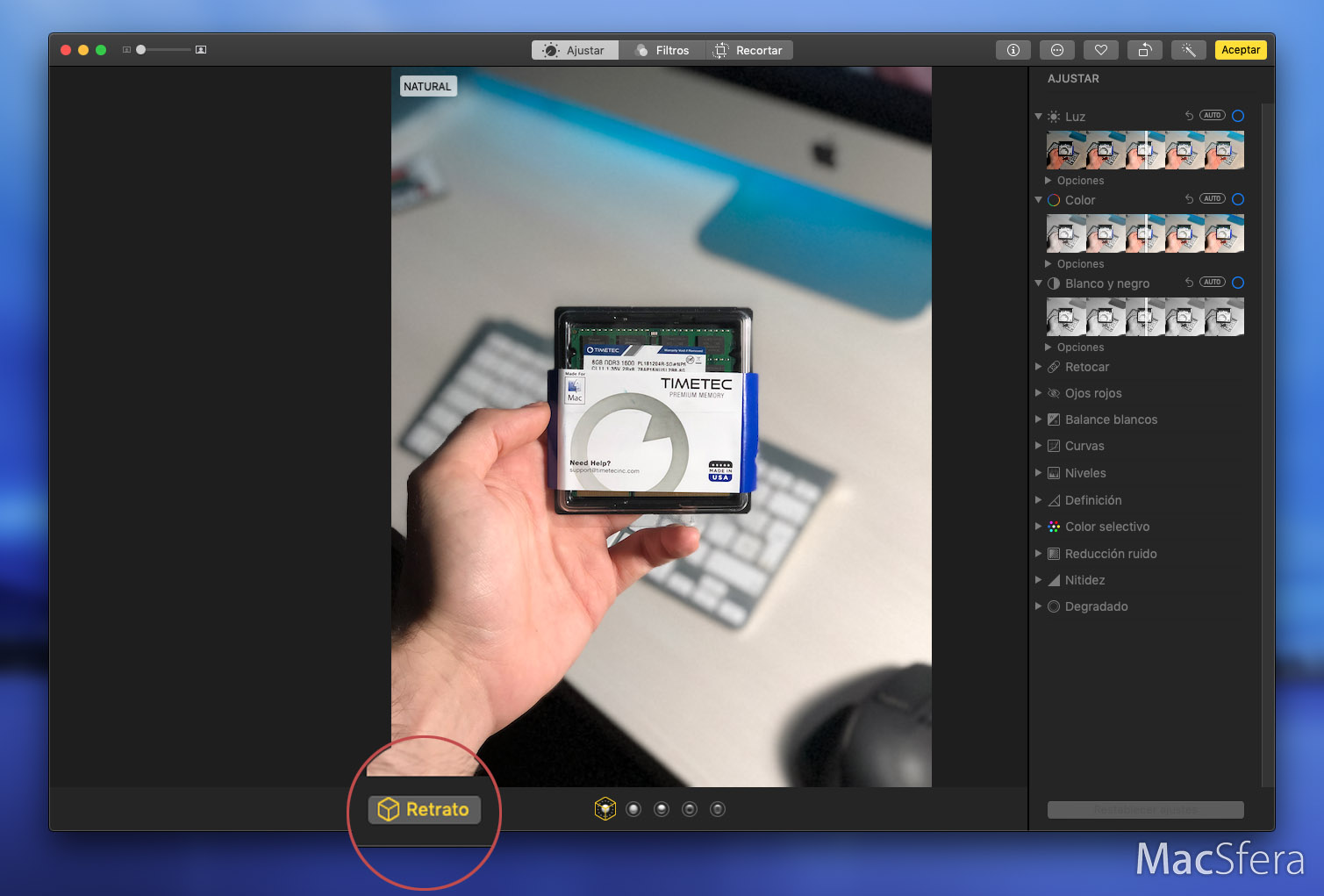Click the Niveles histogram icon
Screen dimensions: 1324x896
[1054, 473]
